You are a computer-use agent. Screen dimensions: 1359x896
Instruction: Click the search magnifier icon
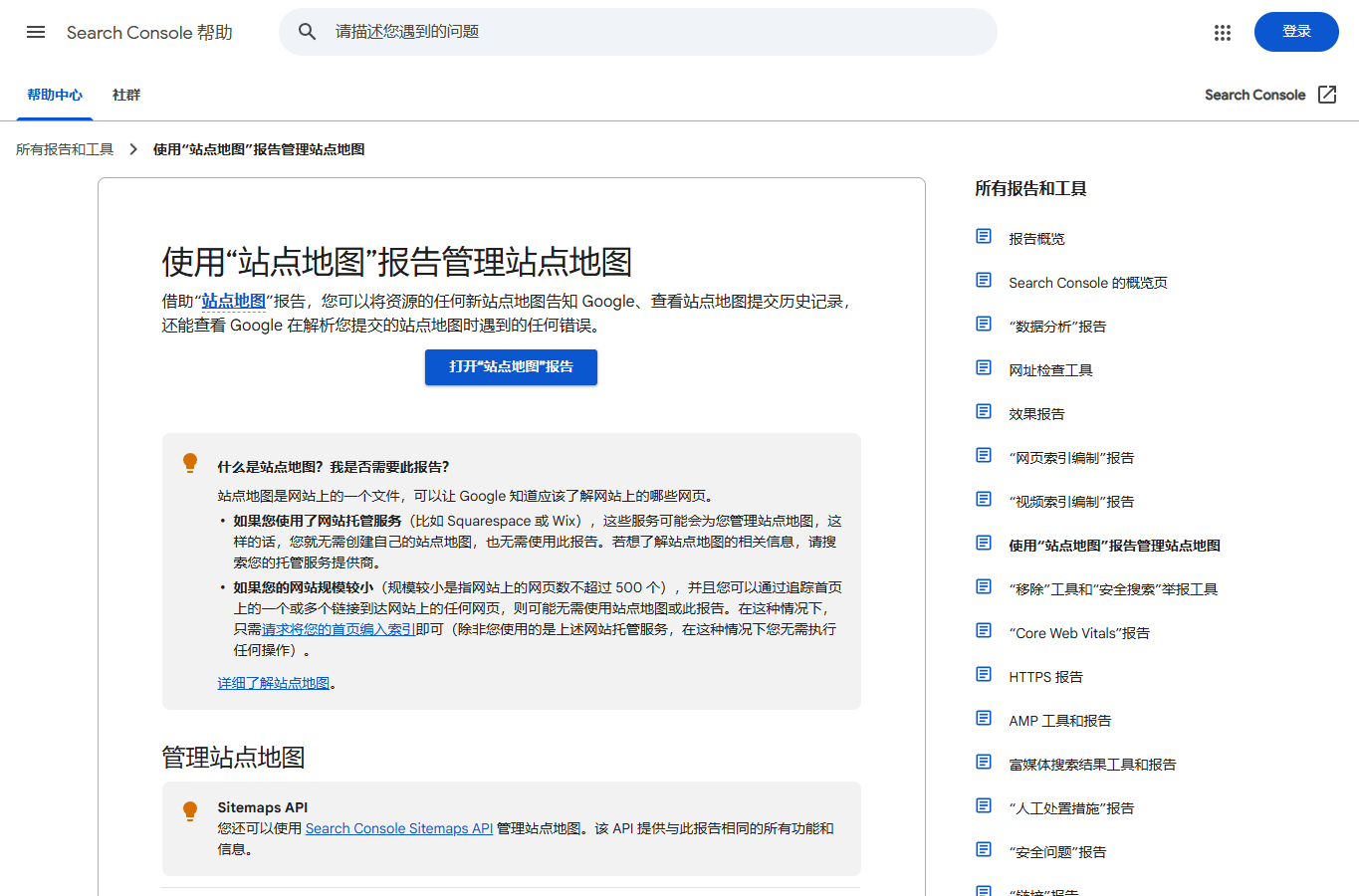(308, 32)
